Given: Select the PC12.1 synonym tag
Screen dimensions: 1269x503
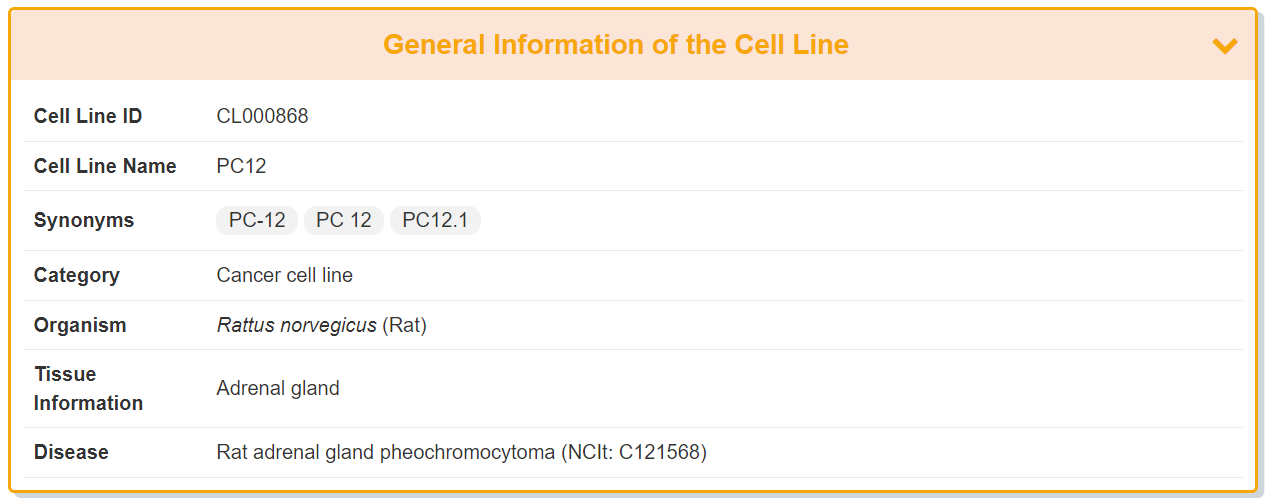Looking at the screenshot, I should click(435, 221).
